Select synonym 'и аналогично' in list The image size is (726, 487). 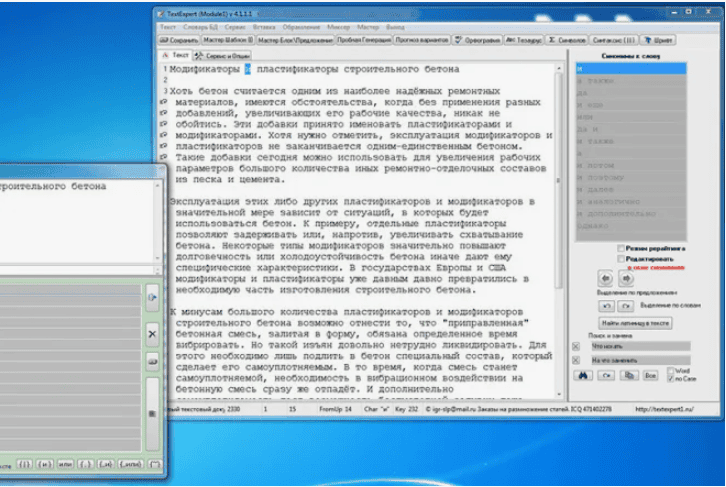(x=631, y=201)
